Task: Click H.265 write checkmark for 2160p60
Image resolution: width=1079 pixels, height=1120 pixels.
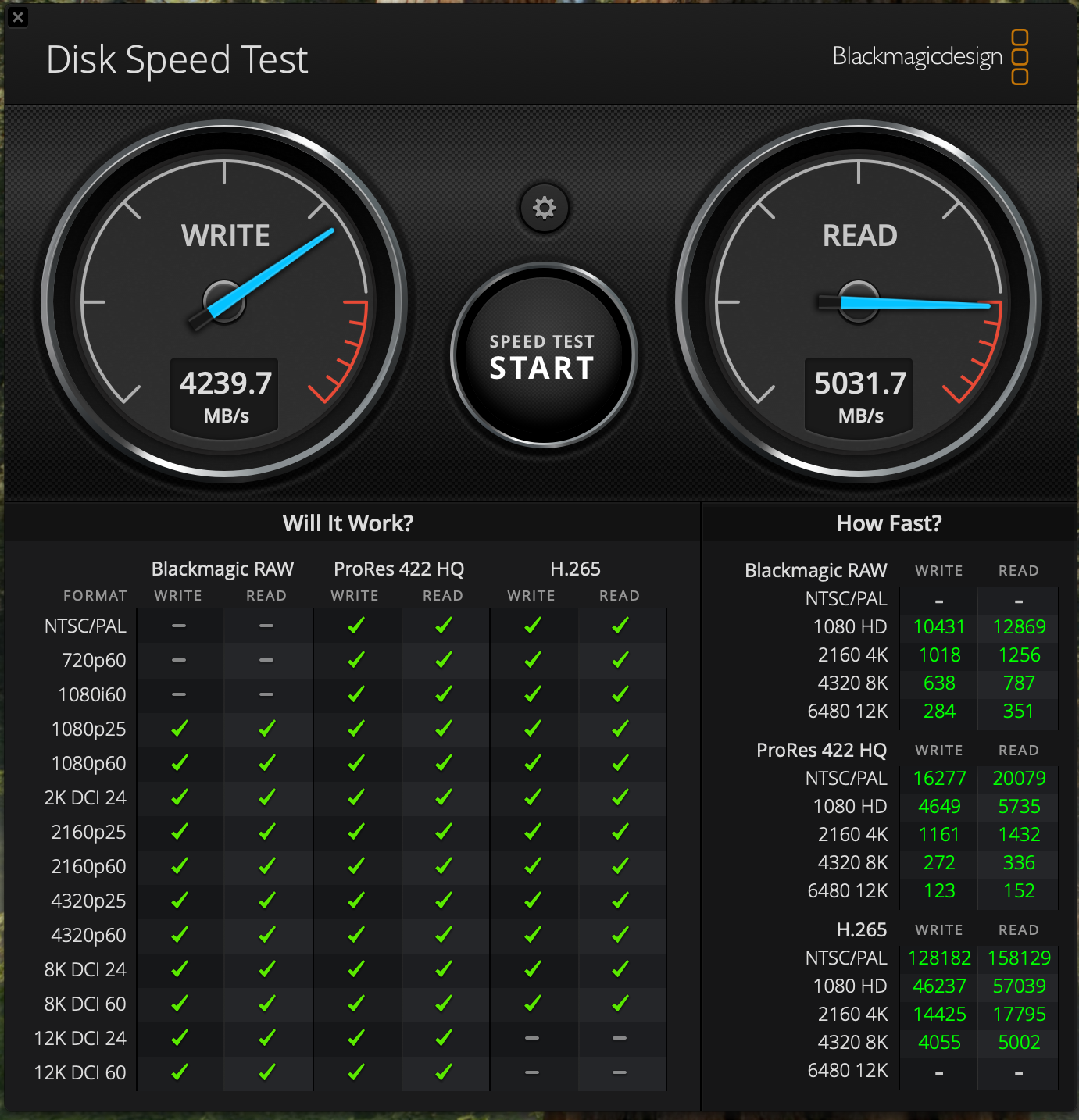Action: pos(532,866)
